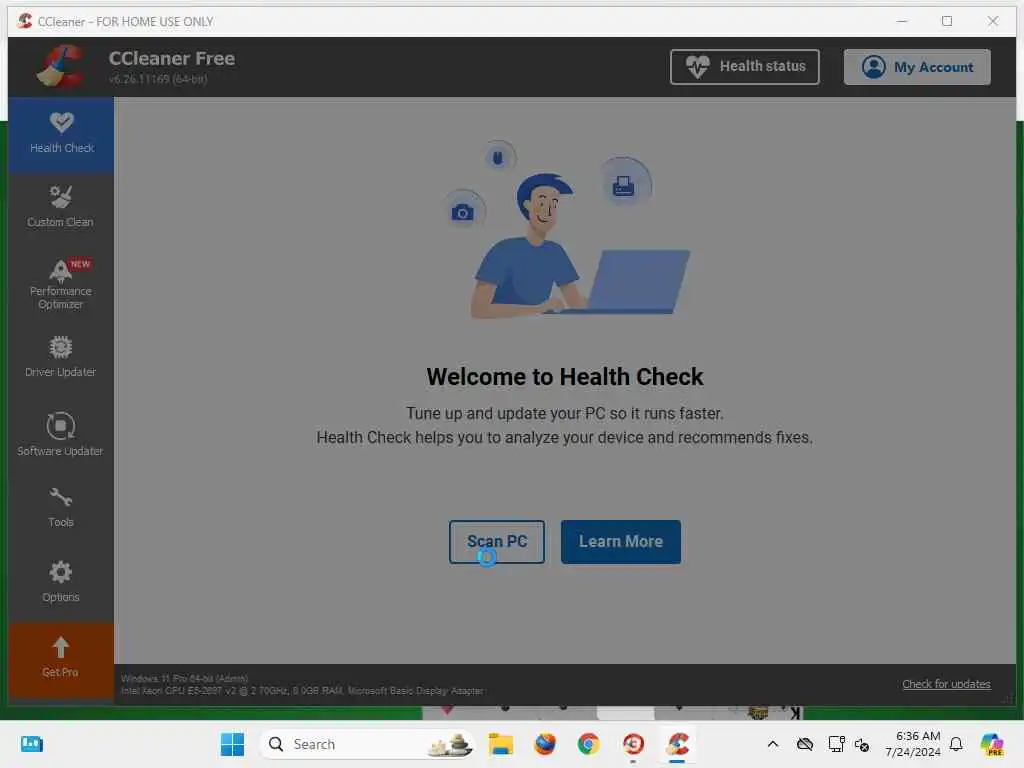The image size is (1024, 768).
Task: Minimize the CCleaner window
Action: click(x=902, y=21)
